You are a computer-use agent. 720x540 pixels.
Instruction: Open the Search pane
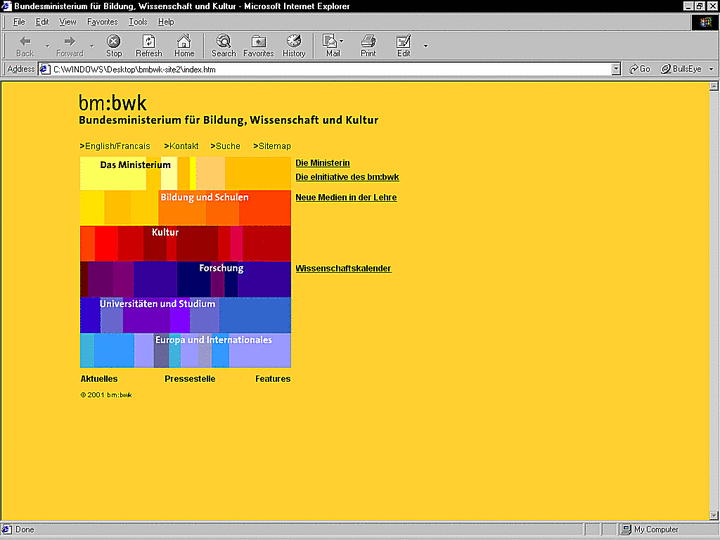click(x=224, y=45)
